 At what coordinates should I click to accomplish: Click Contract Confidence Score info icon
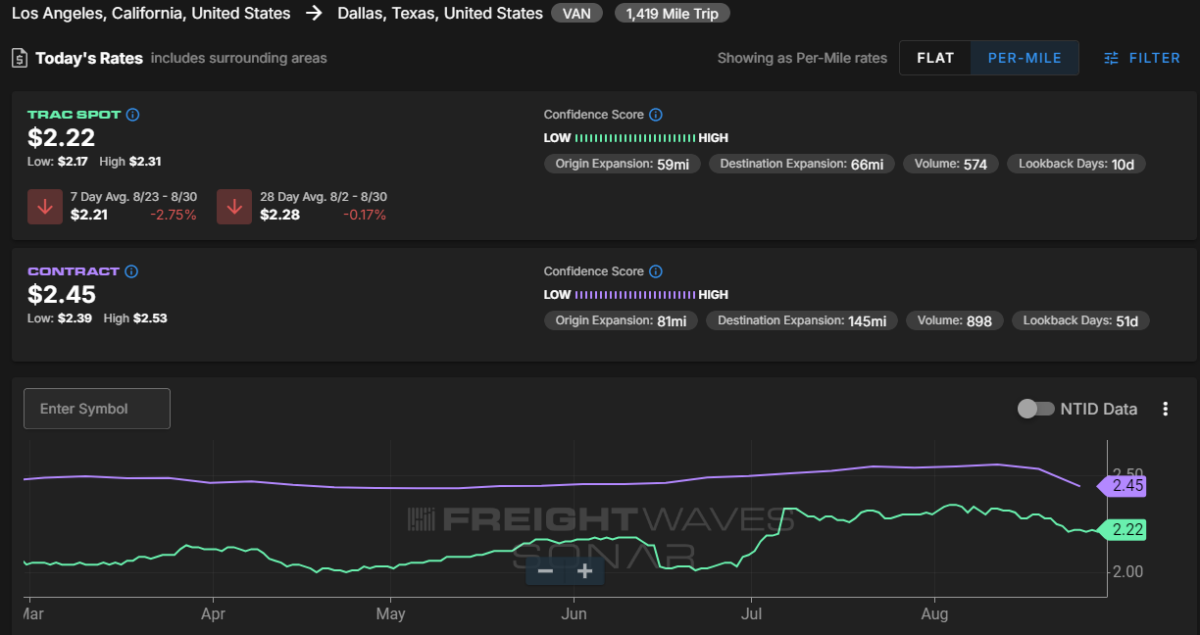(656, 271)
